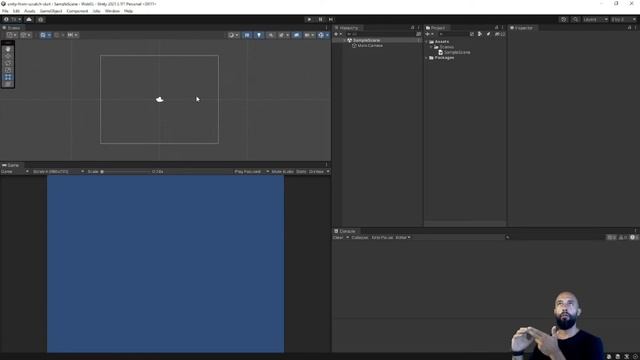Click the Pause button
The height and width of the screenshot is (360, 640).
tap(320, 19)
